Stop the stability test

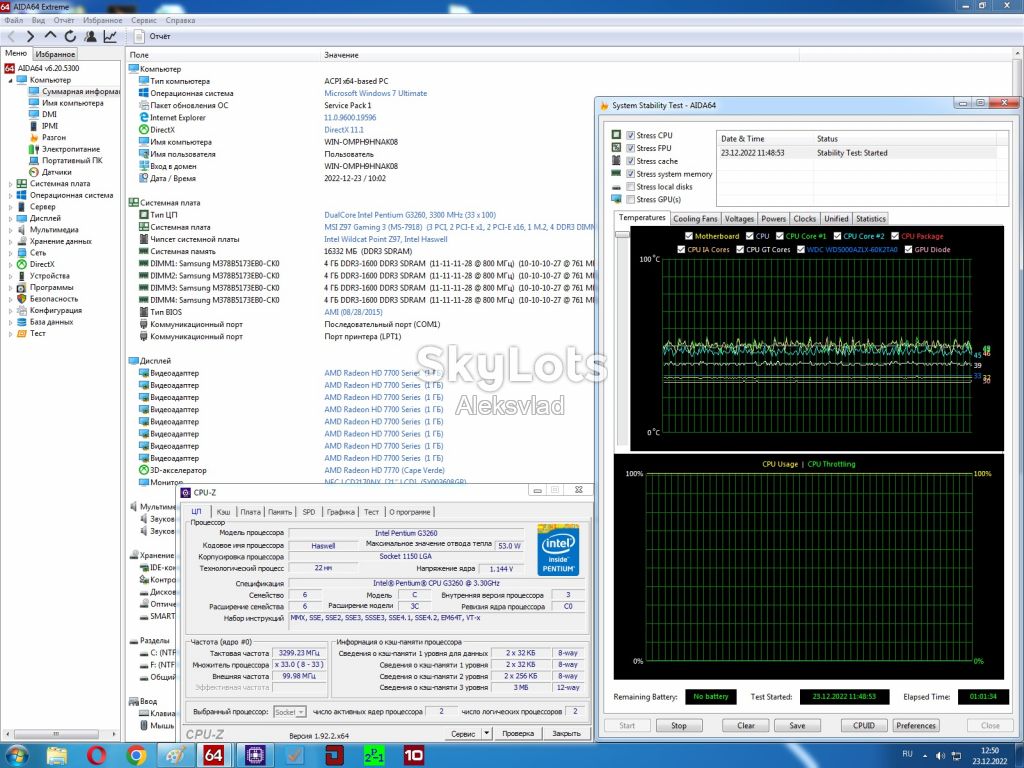click(x=679, y=726)
